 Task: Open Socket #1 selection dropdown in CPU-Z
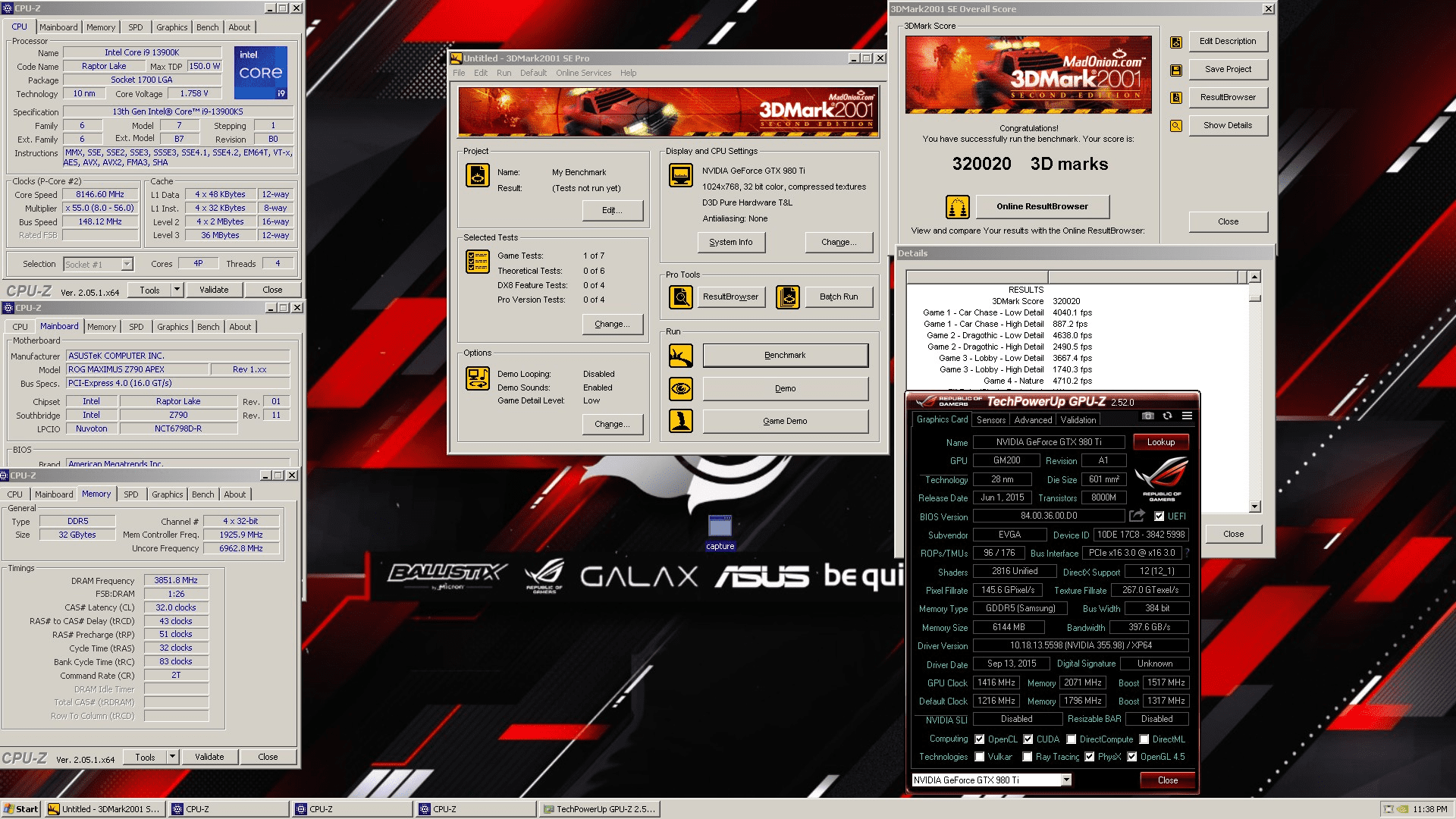click(127, 265)
